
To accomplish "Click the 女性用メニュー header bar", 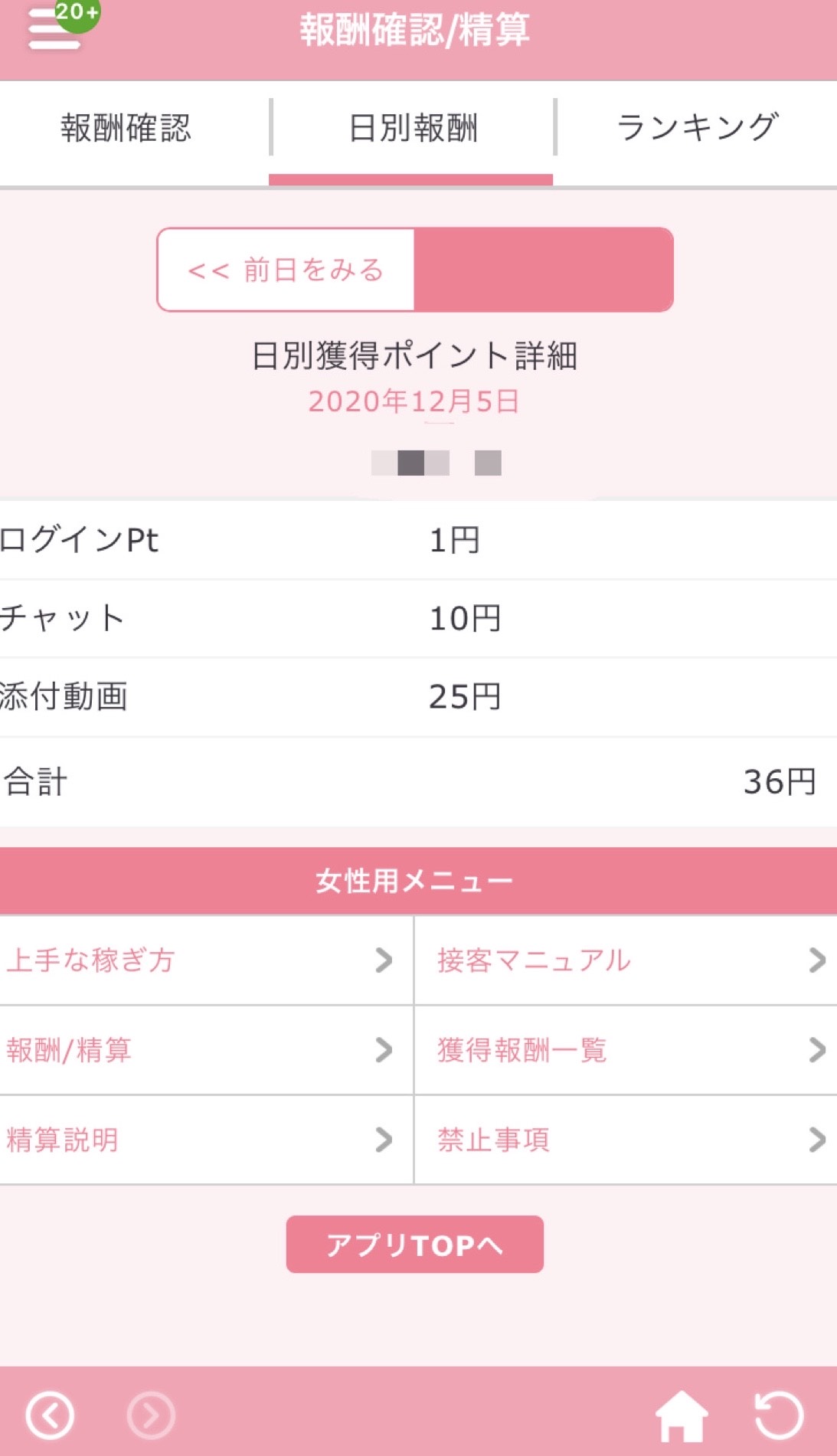I will tap(414, 881).
